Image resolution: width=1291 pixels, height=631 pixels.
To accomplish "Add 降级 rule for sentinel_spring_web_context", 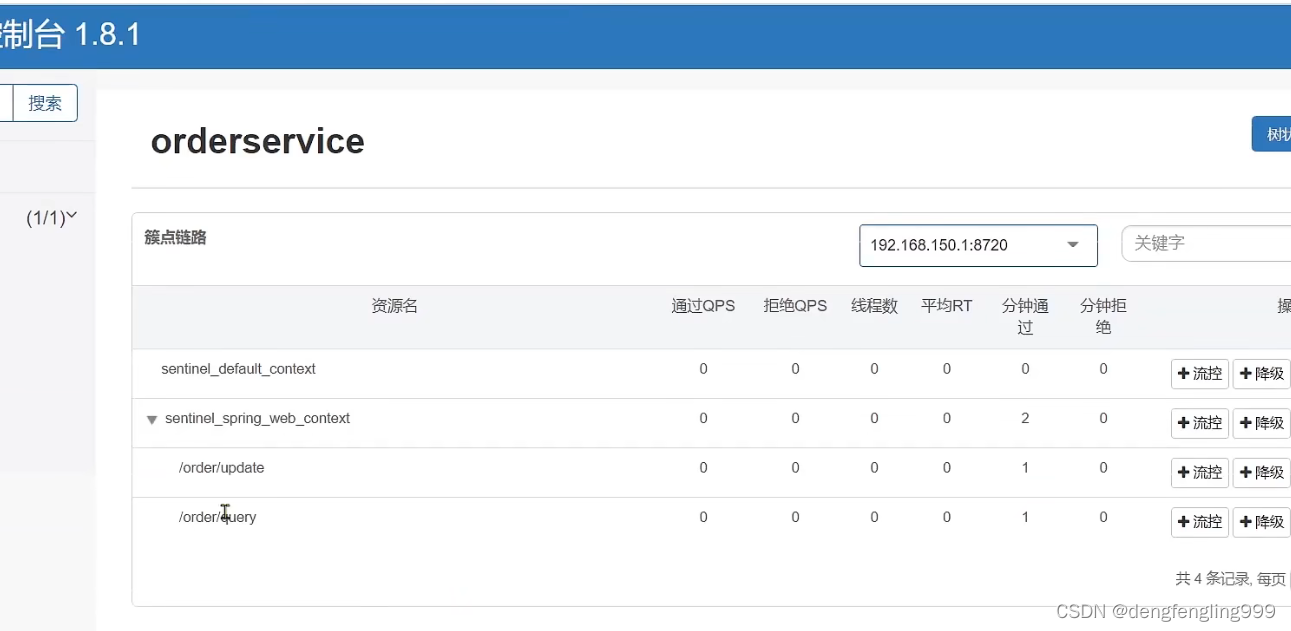I will tap(1261, 423).
